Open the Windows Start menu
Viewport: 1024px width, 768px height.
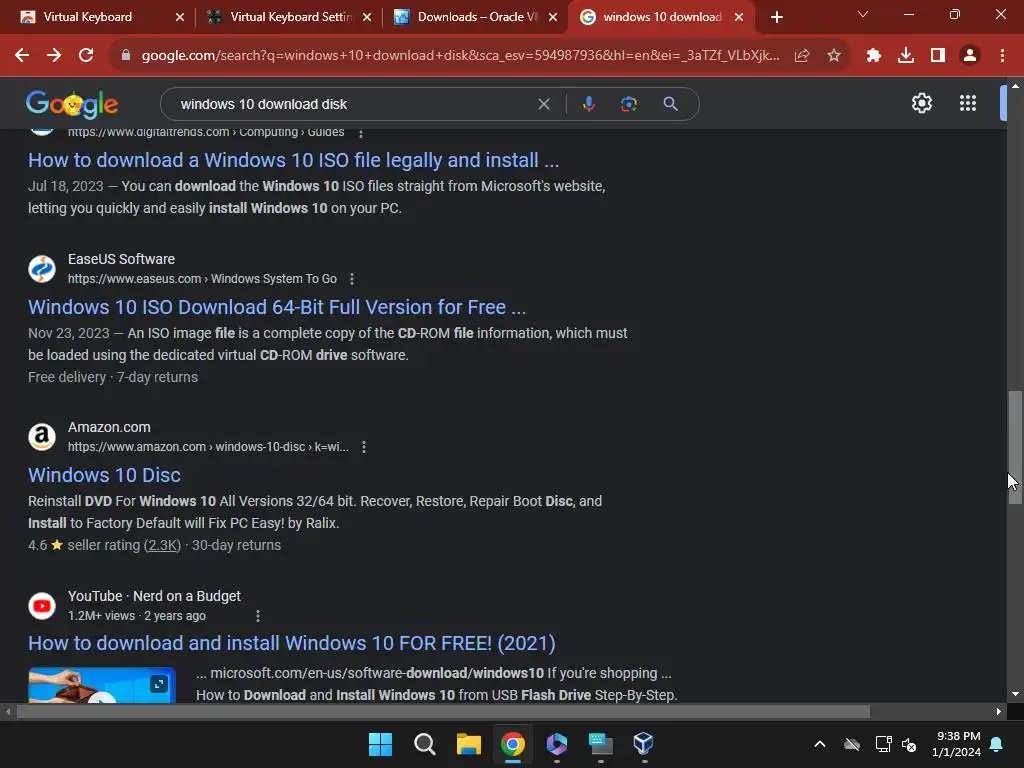tap(380, 744)
